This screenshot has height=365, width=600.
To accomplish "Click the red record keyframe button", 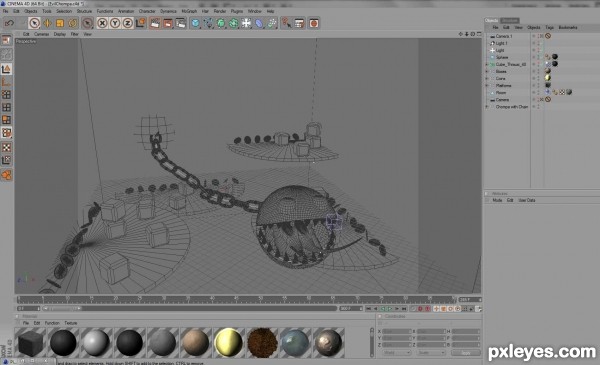I will coord(420,309).
